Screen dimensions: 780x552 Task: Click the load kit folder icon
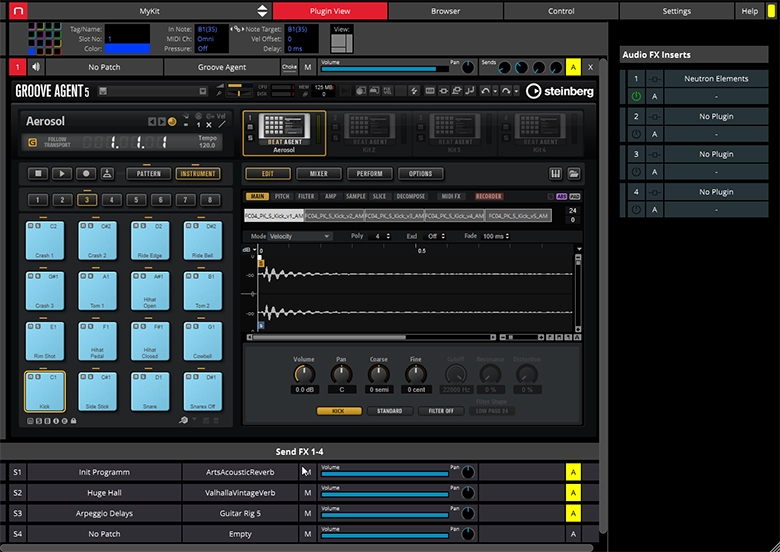pyautogui.click(x=574, y=174)
